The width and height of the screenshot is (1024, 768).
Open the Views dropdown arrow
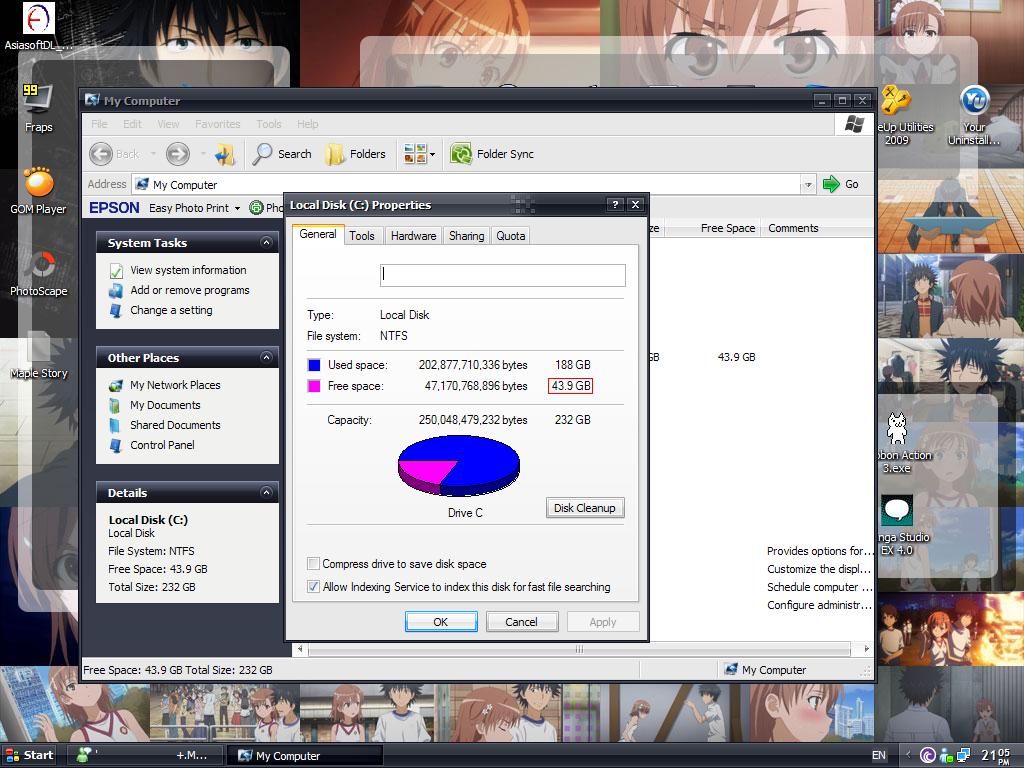[x=432, y=155]
